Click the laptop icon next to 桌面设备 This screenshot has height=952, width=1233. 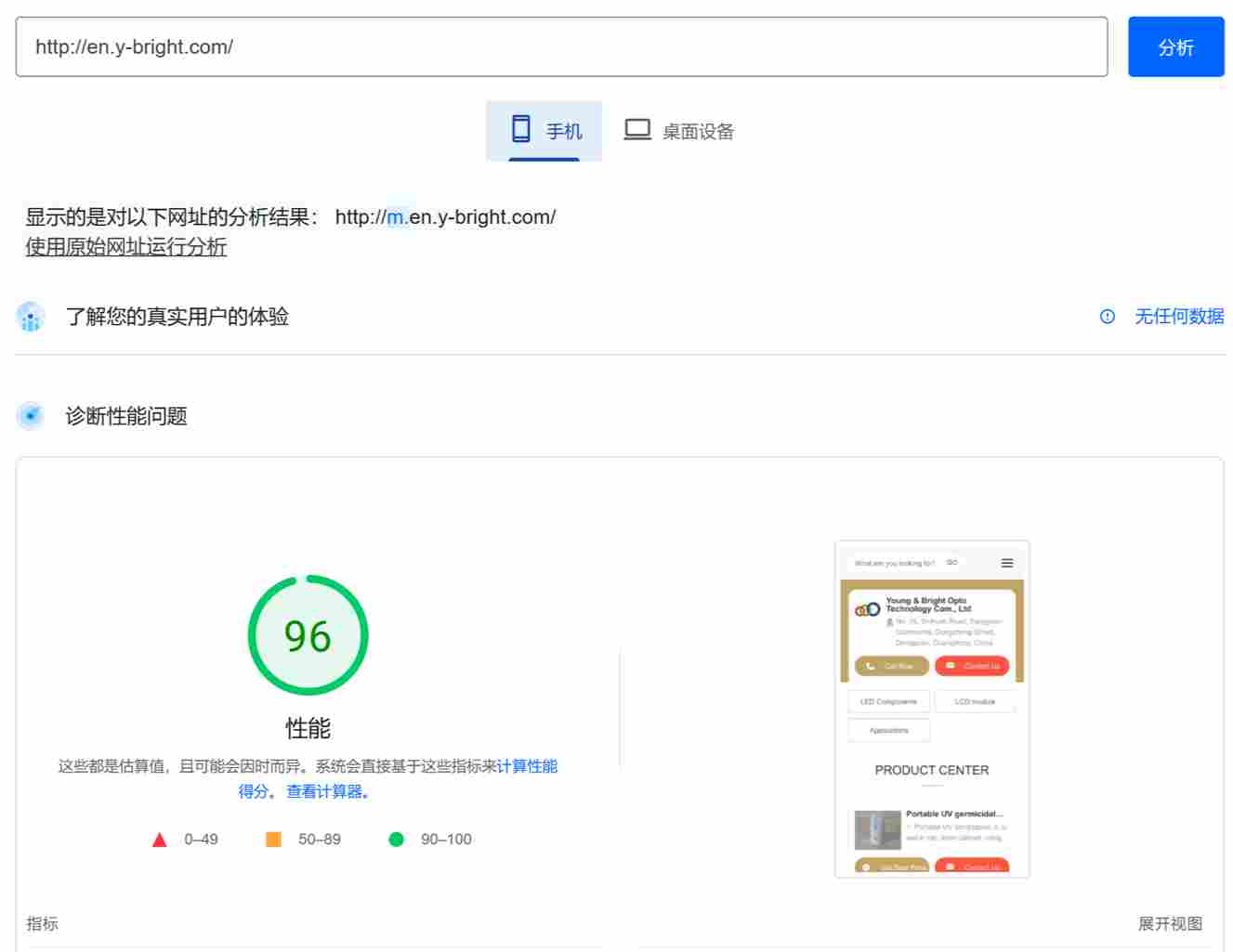637,129
